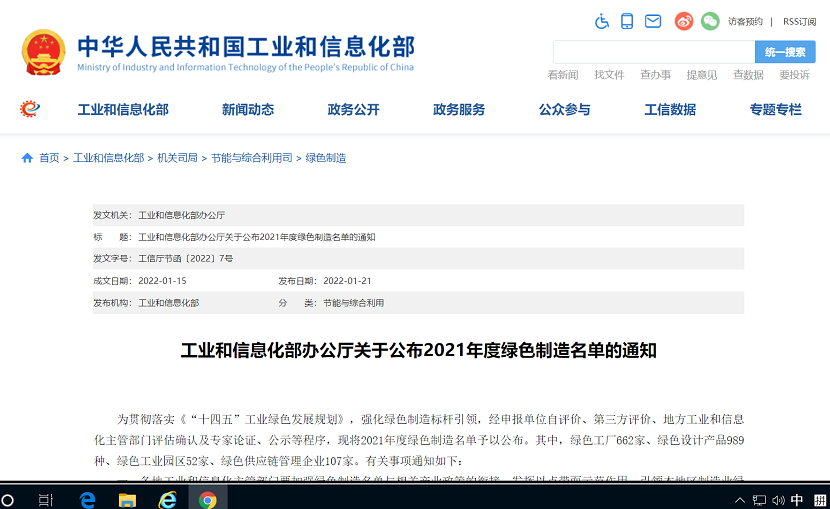The height and width of the screenshot is (509, 830).
Task: Open Chrome in the taskbar
Action: pyautogui.click(x=207, y=499)
